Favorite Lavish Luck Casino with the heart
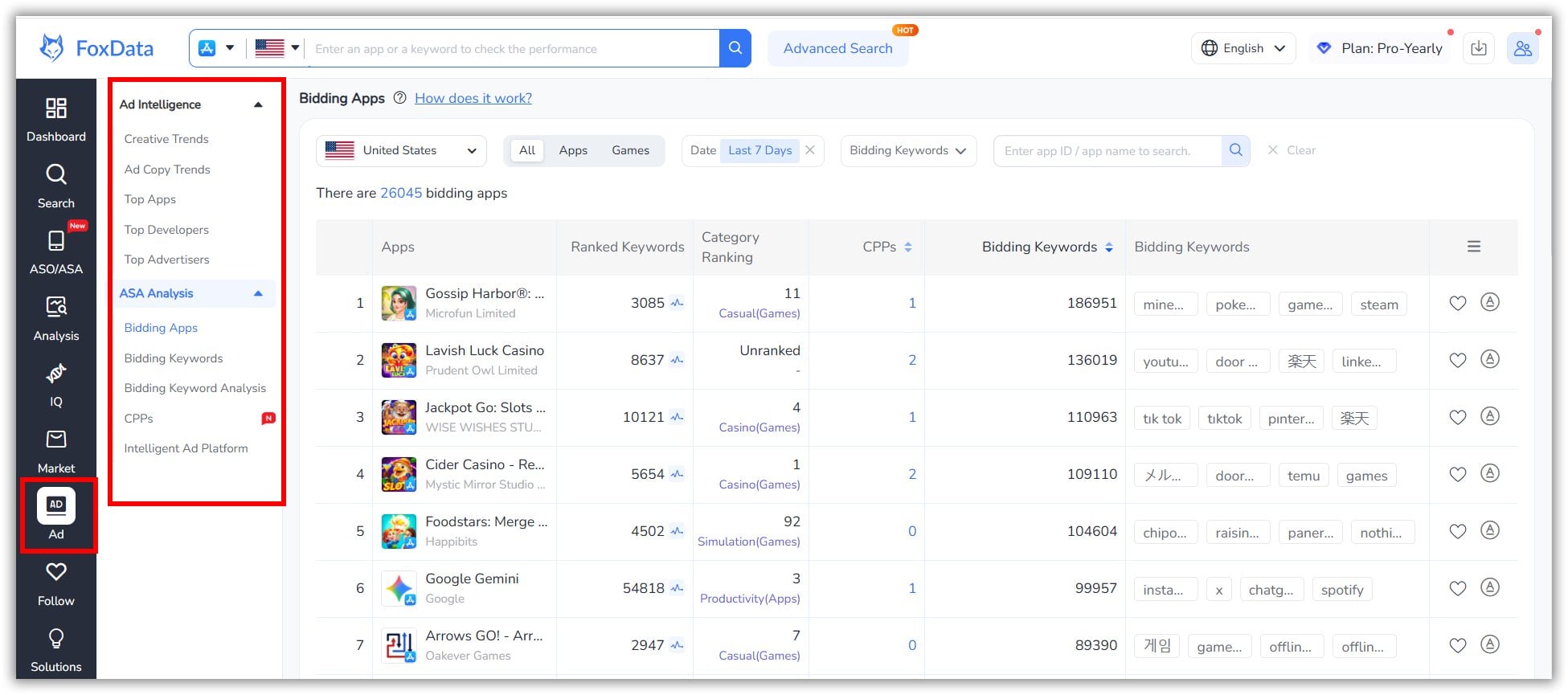 (x=1457, y=360)
